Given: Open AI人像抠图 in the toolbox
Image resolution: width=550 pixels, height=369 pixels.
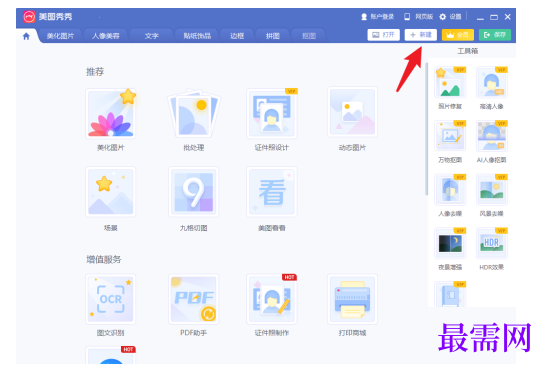Looking at the screenshot, I should 492,136.
